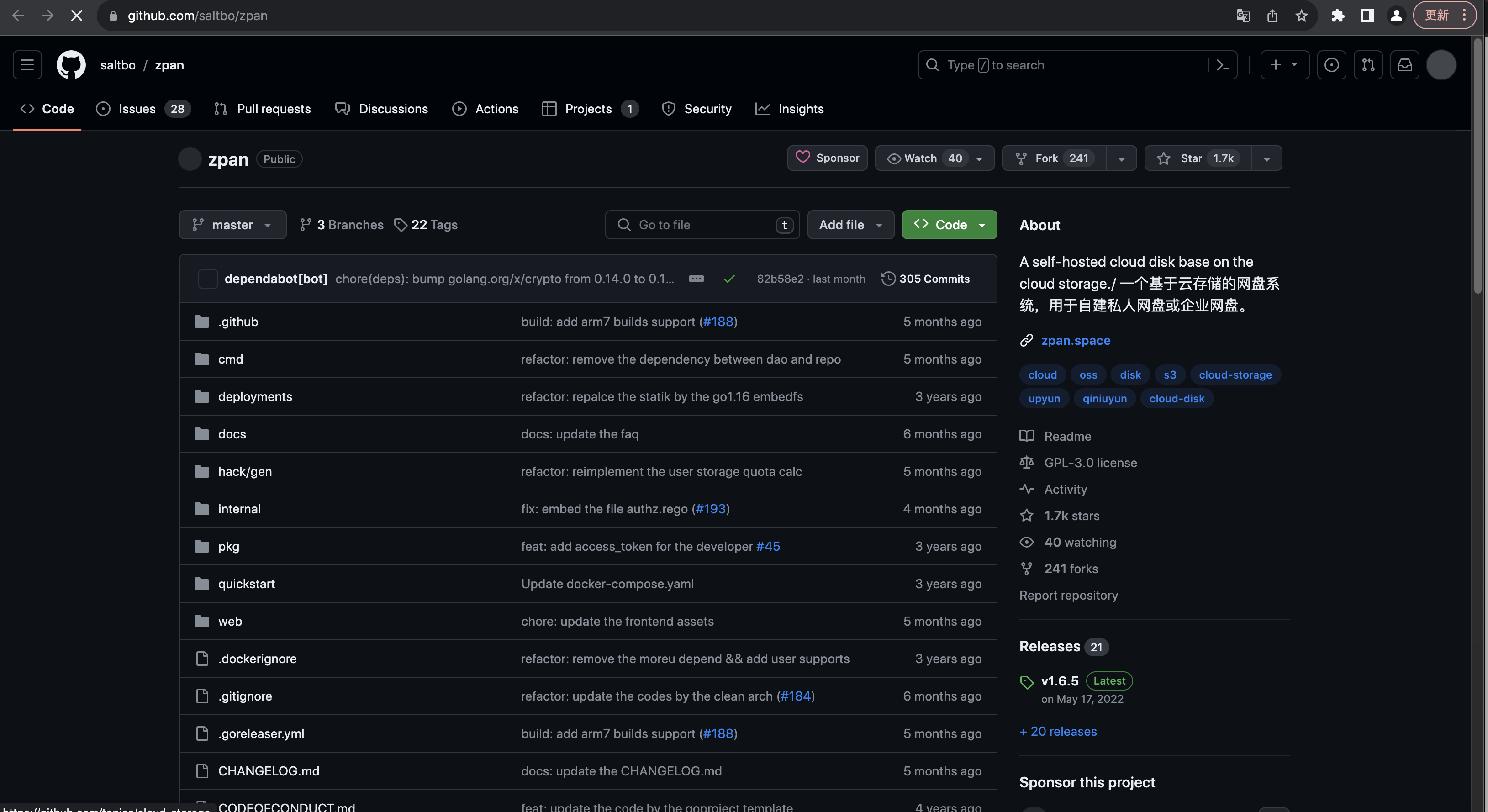Open the 22 Tags link
Viewport: 1488px width, 812px height.
point(426,225)
